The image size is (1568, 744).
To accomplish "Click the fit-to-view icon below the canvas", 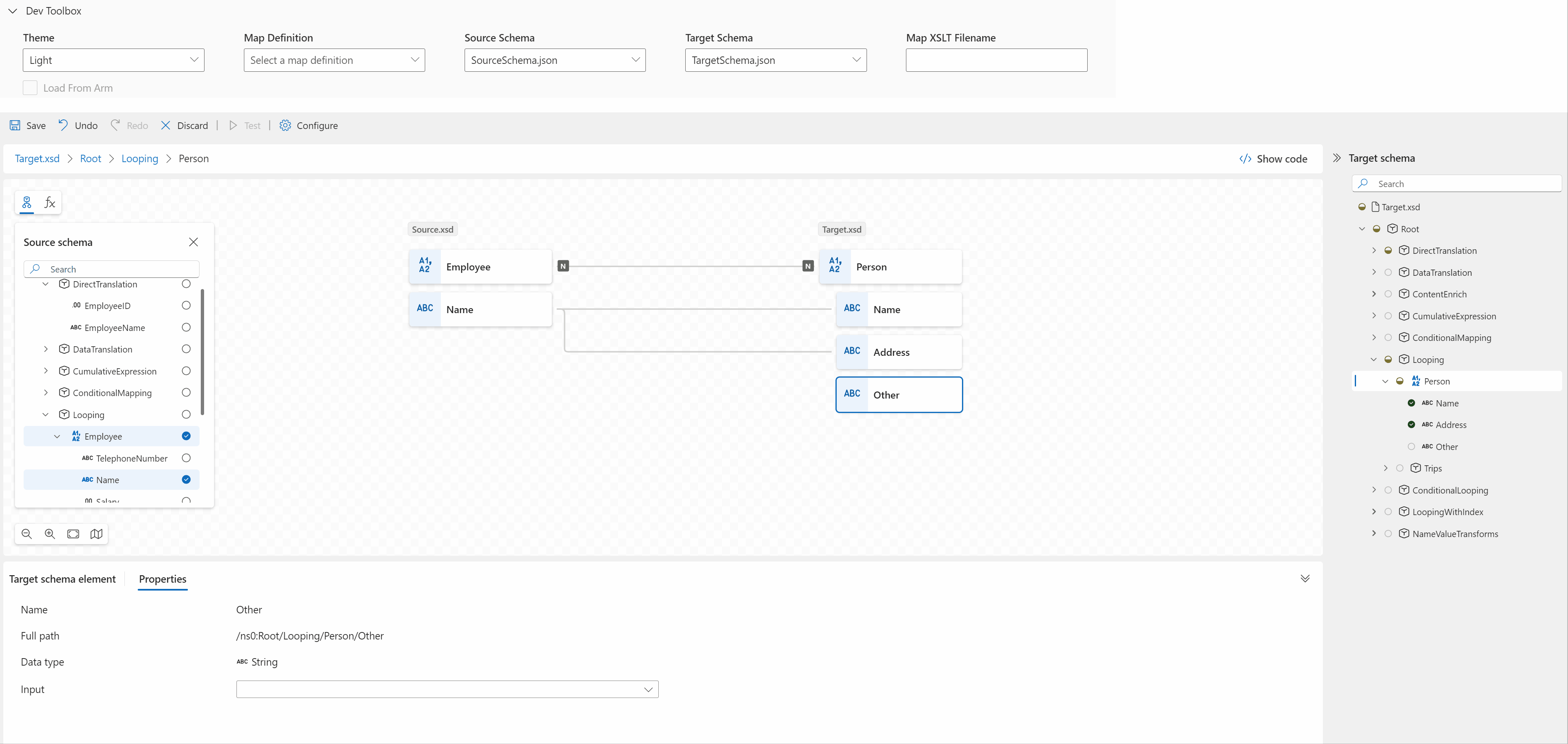I will click(73, 533).
